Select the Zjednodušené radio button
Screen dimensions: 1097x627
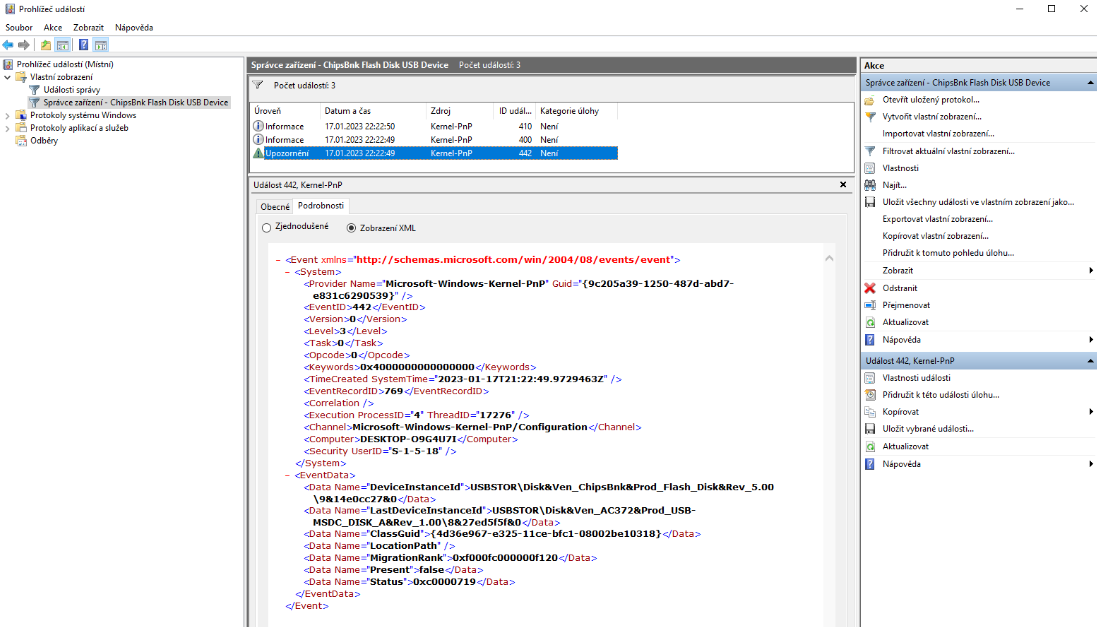[x=266, y=227]
